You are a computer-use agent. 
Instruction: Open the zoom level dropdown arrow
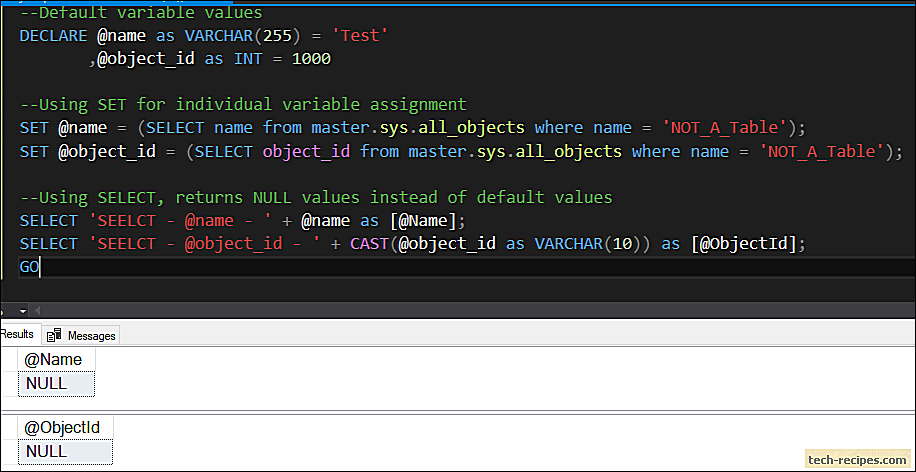pos(23,311)
